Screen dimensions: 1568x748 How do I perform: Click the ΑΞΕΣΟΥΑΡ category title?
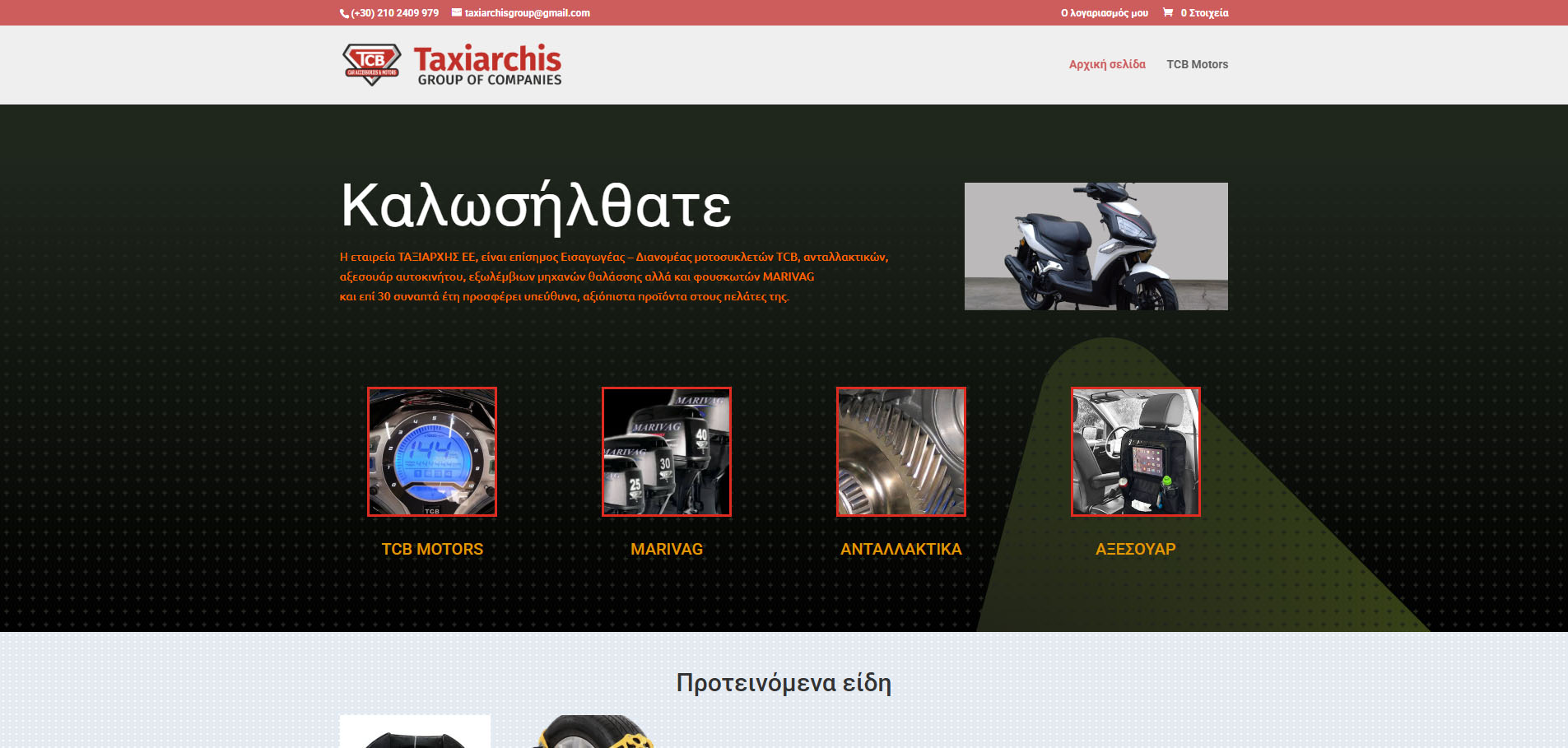[x=1136, y=549]
